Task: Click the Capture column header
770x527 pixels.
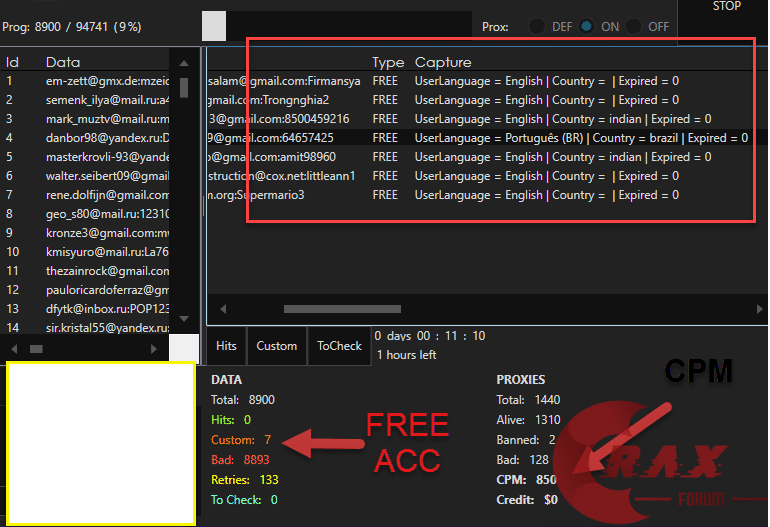Action: click(443, 62)
